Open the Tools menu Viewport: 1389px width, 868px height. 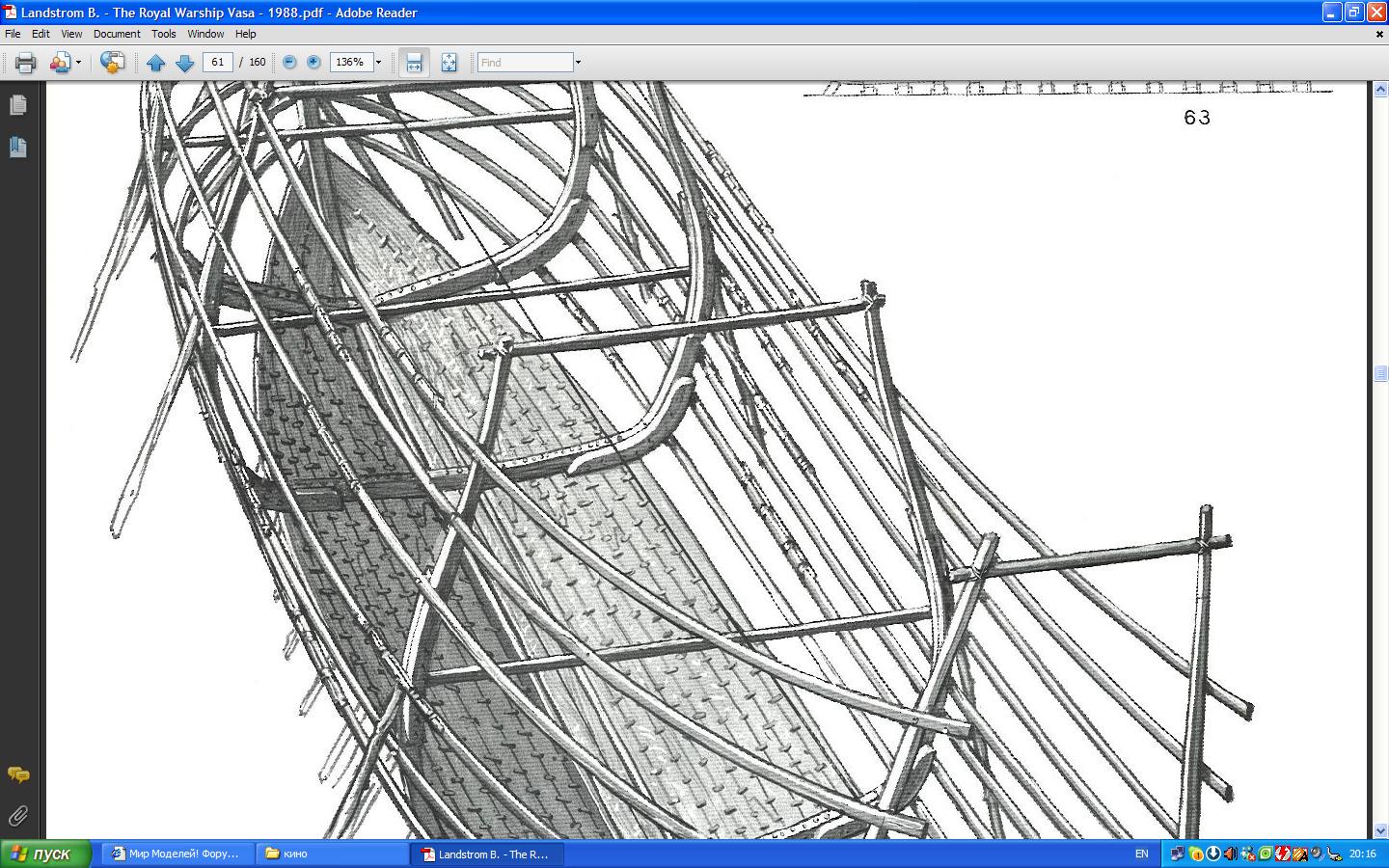pos(164,34)
